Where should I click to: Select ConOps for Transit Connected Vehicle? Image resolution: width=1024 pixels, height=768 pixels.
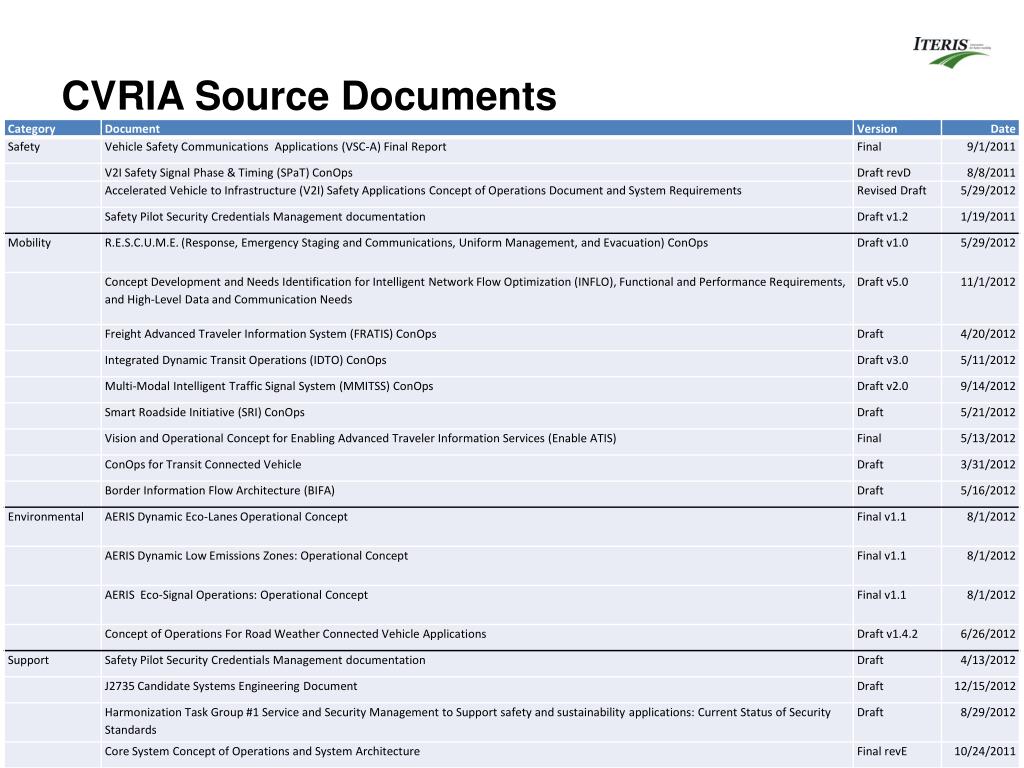202,465
